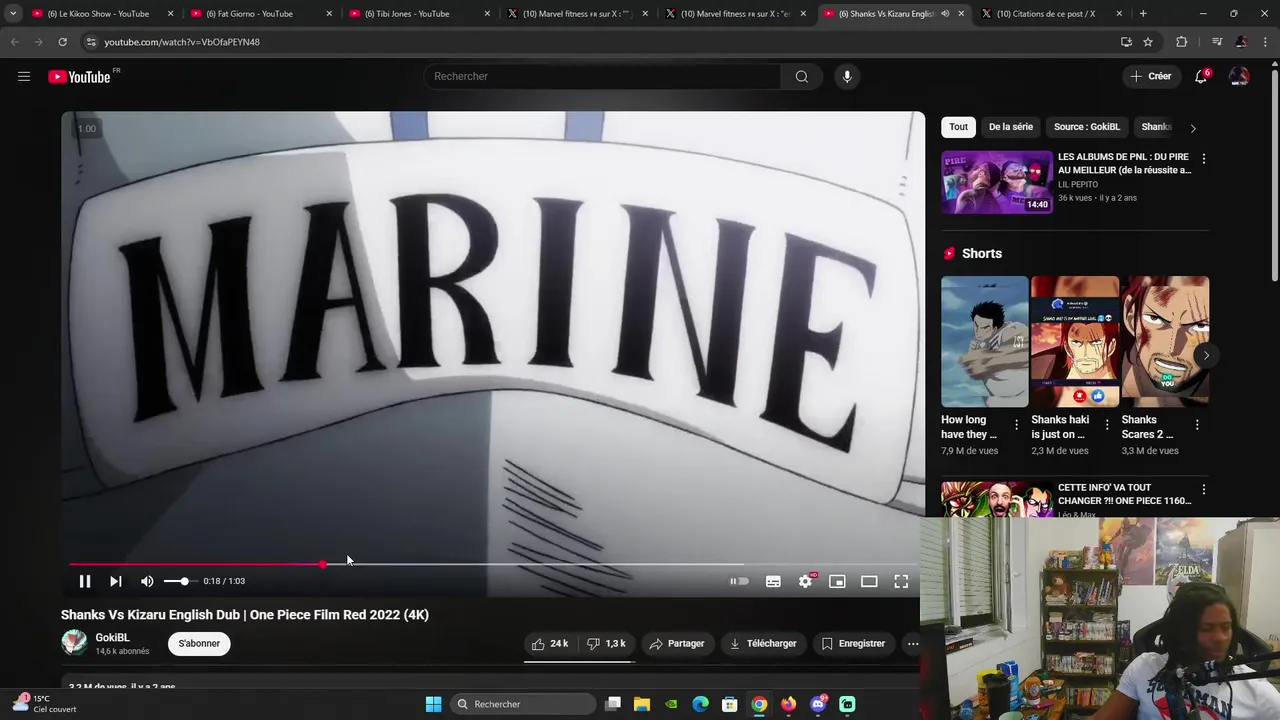Open File Explorer from the taskbar

coord(642,704)
